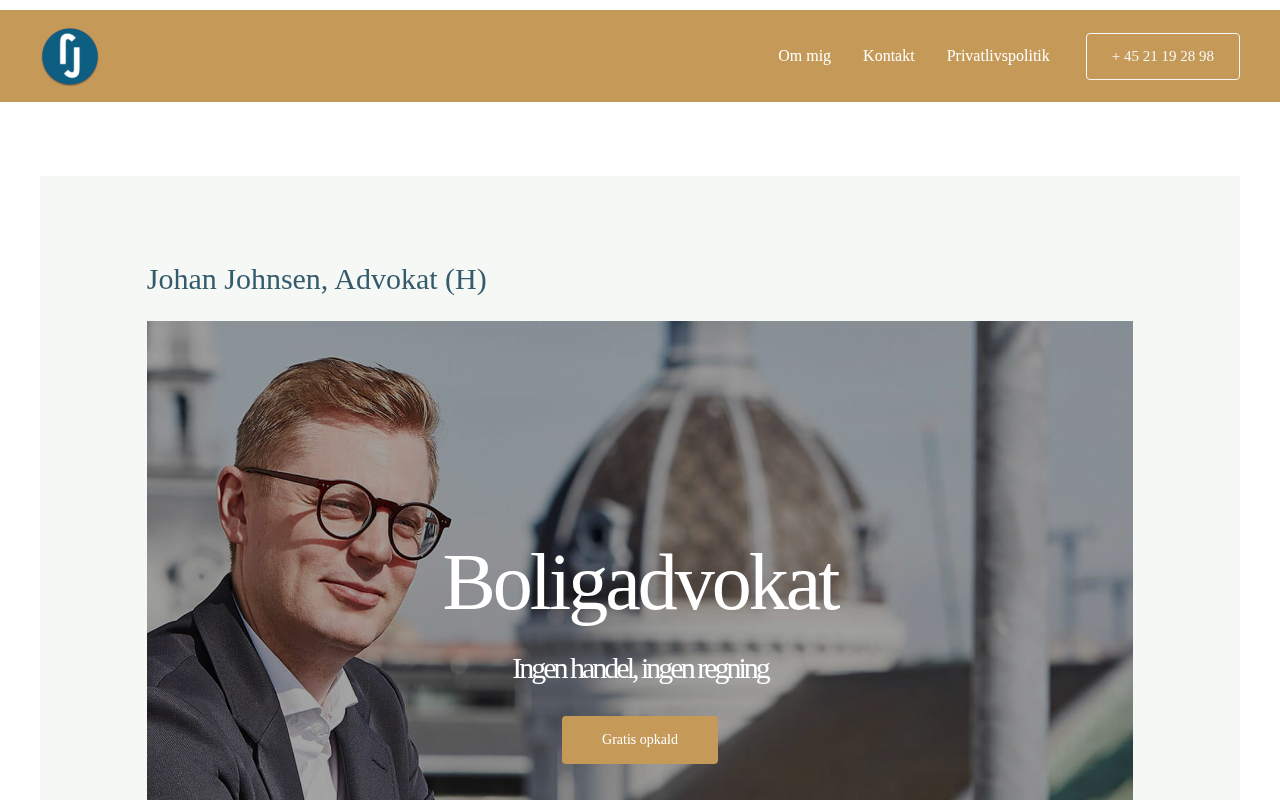Image resolution: width=1280 pixels, height=800 pixels.
Task: Click the Boligadvokat headline text
Action: point(640,582)
